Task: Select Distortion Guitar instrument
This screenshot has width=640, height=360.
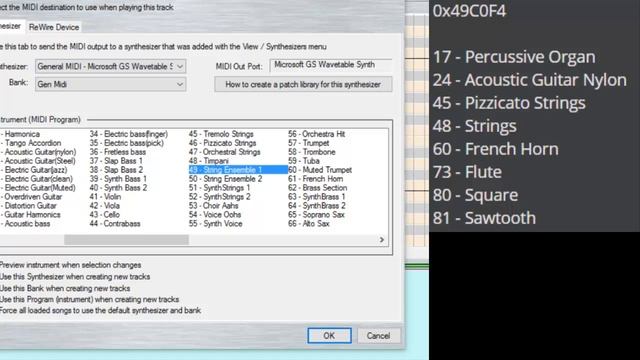Action: (x=29, y=206)
